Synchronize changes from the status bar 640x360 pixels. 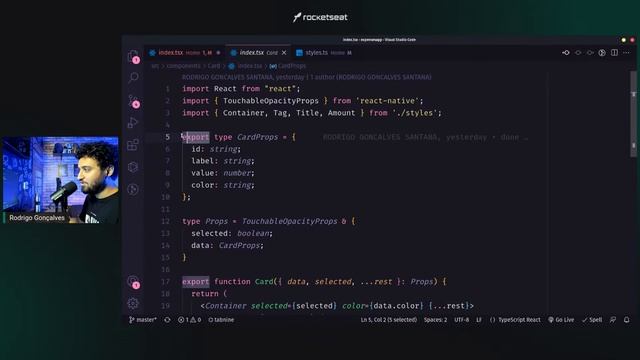tap(167, 320)
